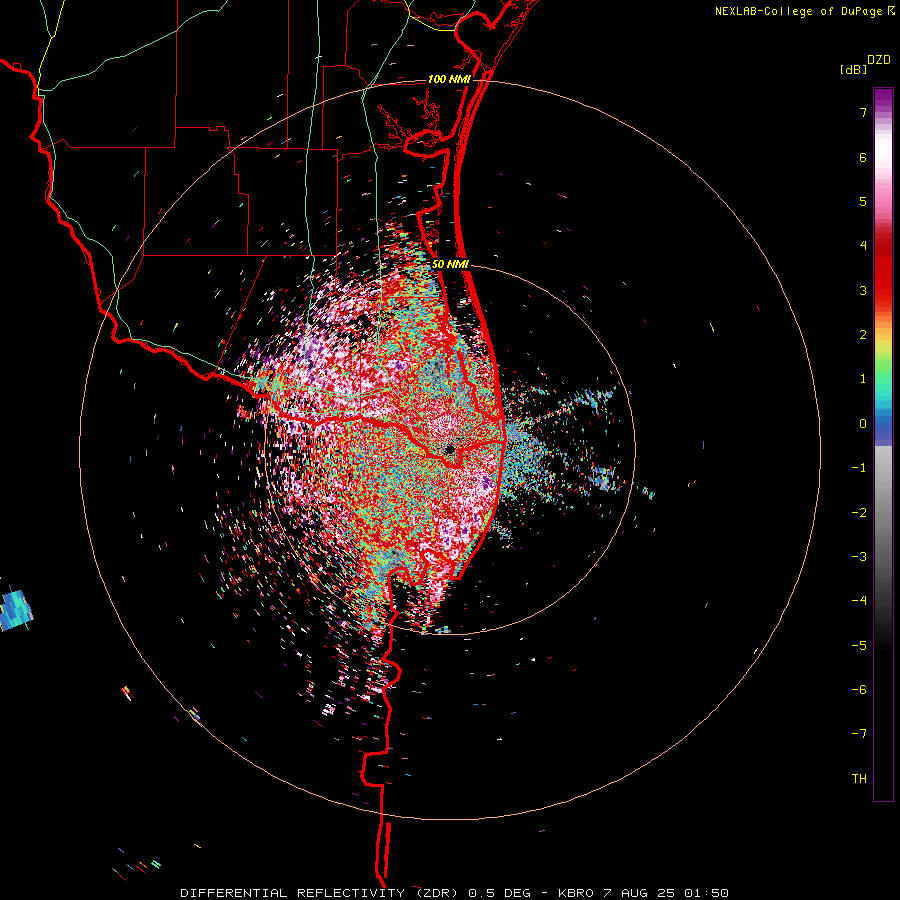The image size is (900, 900).
Task: Click the 100 NMI range ring label
Action: (449, 79)
